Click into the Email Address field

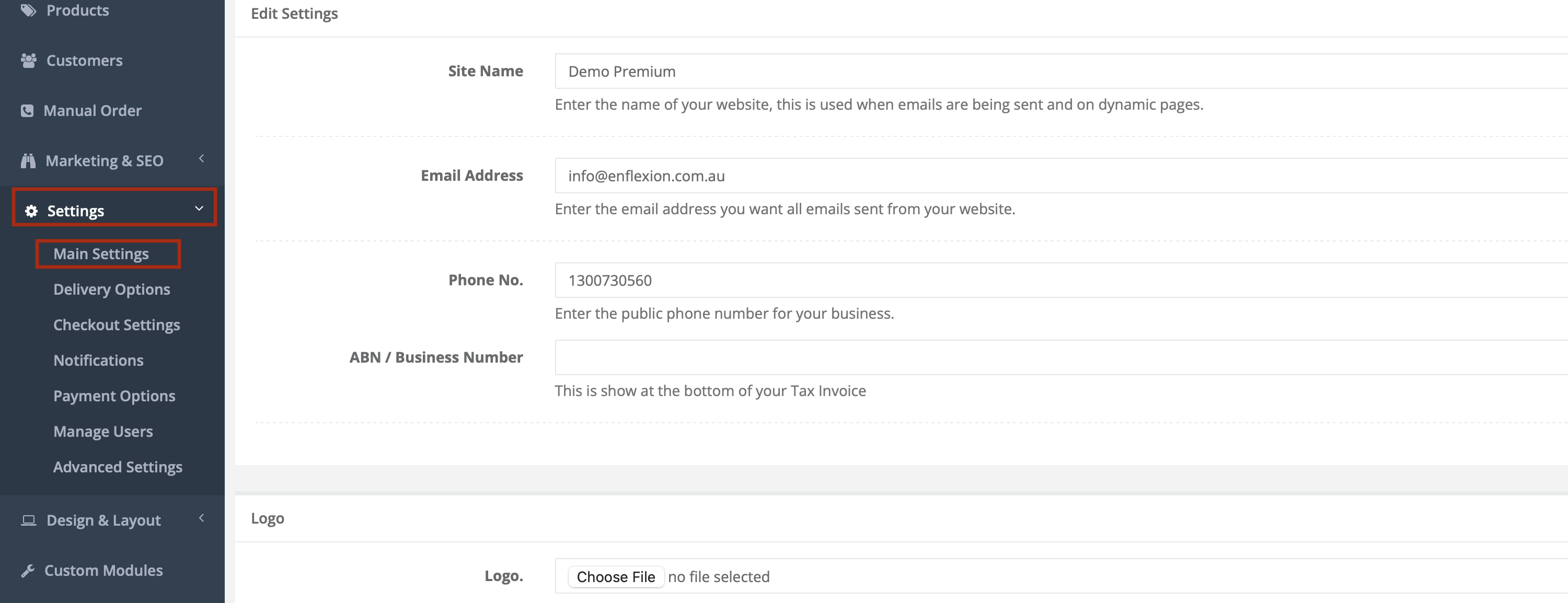pos(1061,176)
